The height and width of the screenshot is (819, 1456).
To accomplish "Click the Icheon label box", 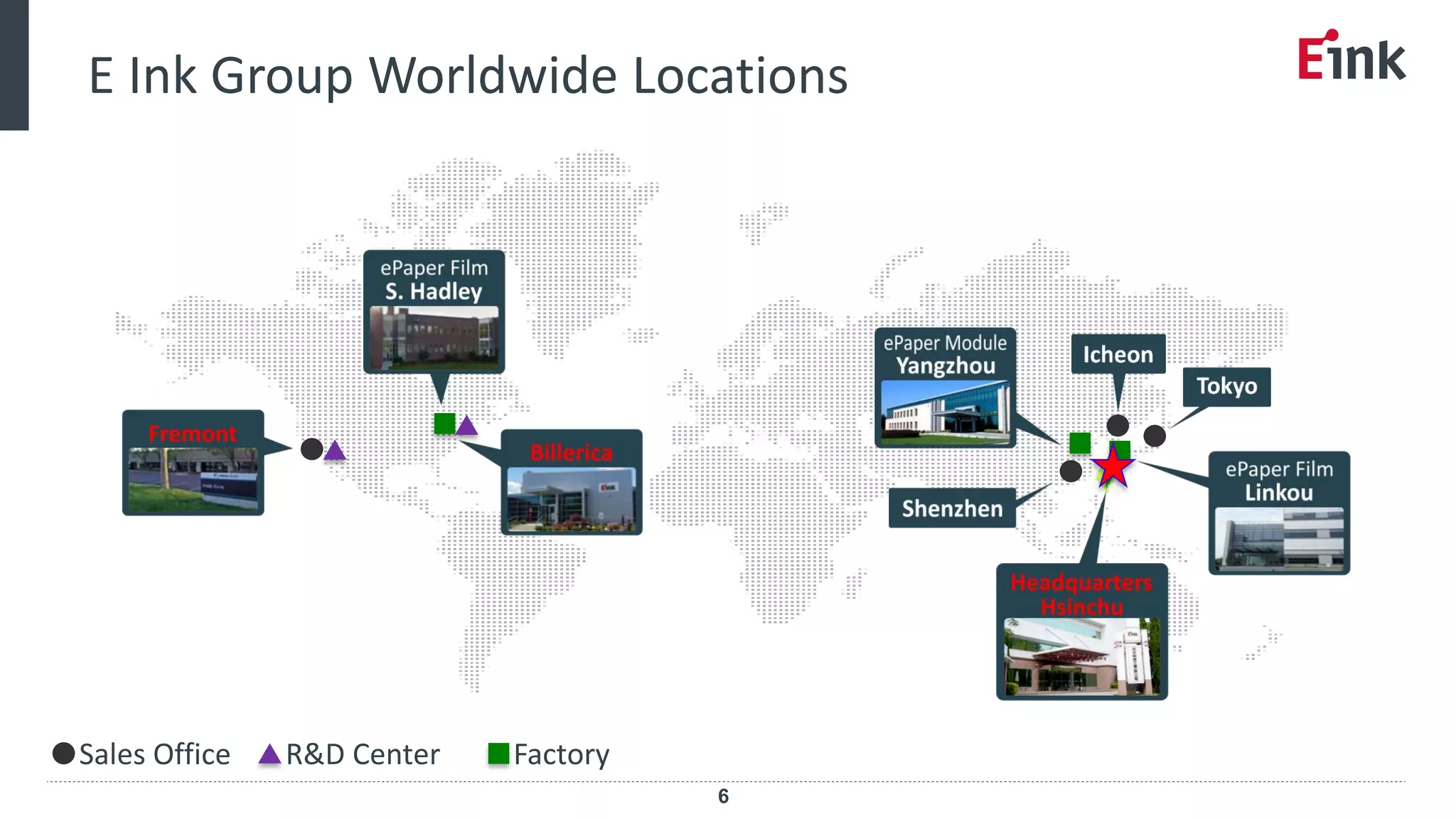I will point(1118,354).
